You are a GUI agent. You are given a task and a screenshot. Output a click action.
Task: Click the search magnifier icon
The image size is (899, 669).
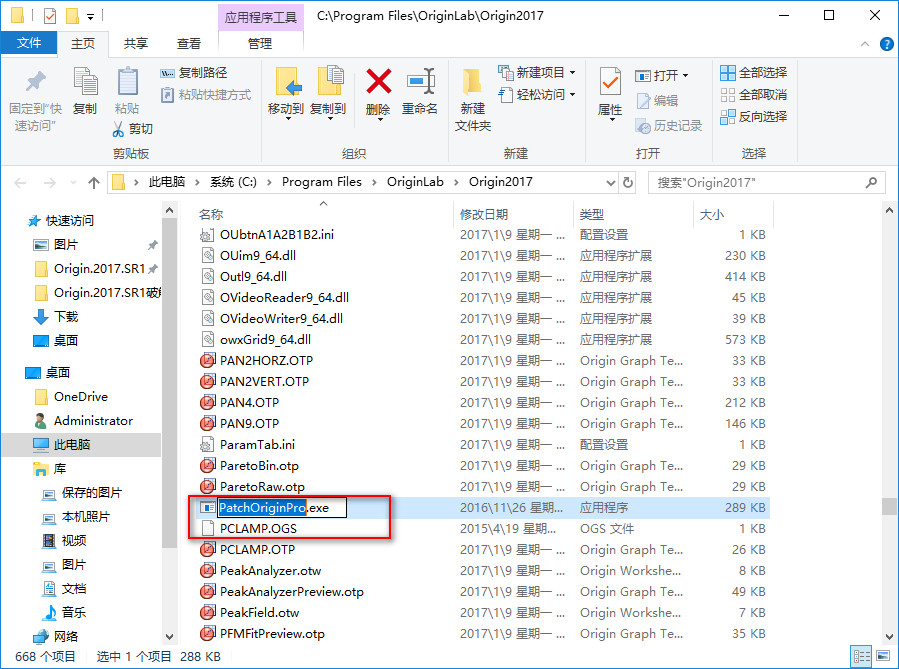[871, 182]
